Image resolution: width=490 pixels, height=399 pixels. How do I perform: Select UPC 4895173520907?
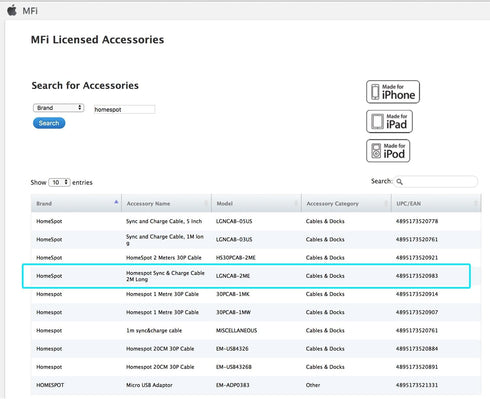417,312
